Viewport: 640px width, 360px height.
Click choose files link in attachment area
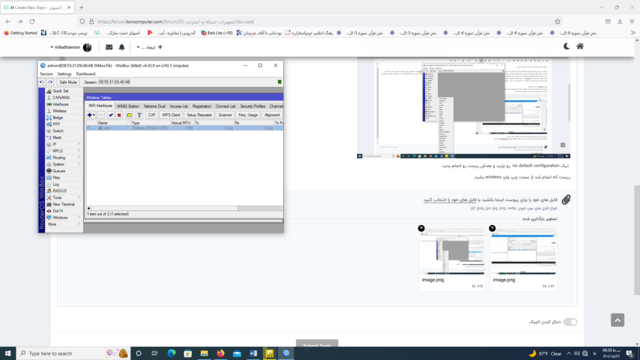point(450,200)
